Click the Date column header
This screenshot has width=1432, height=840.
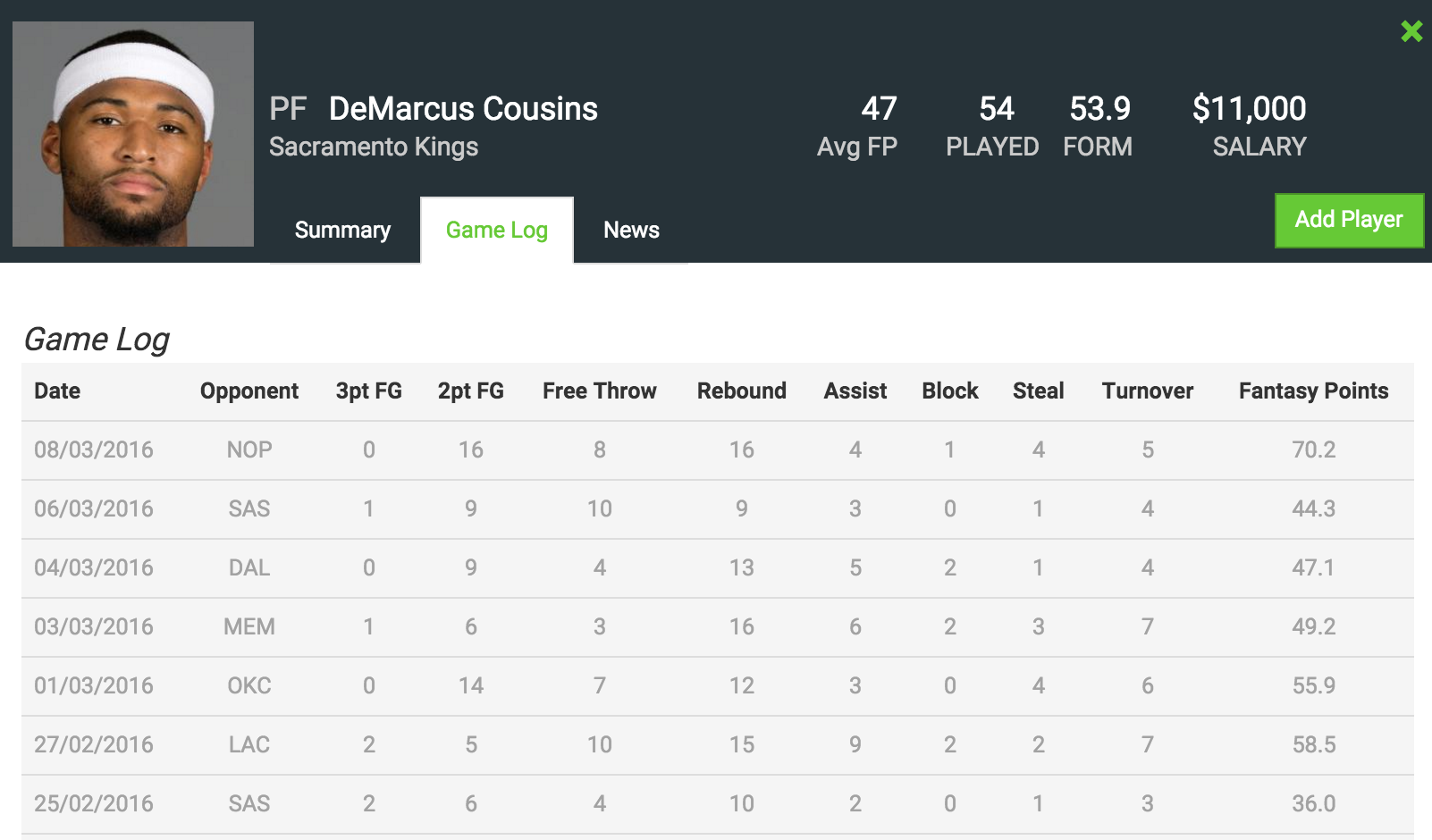(57, 391)
